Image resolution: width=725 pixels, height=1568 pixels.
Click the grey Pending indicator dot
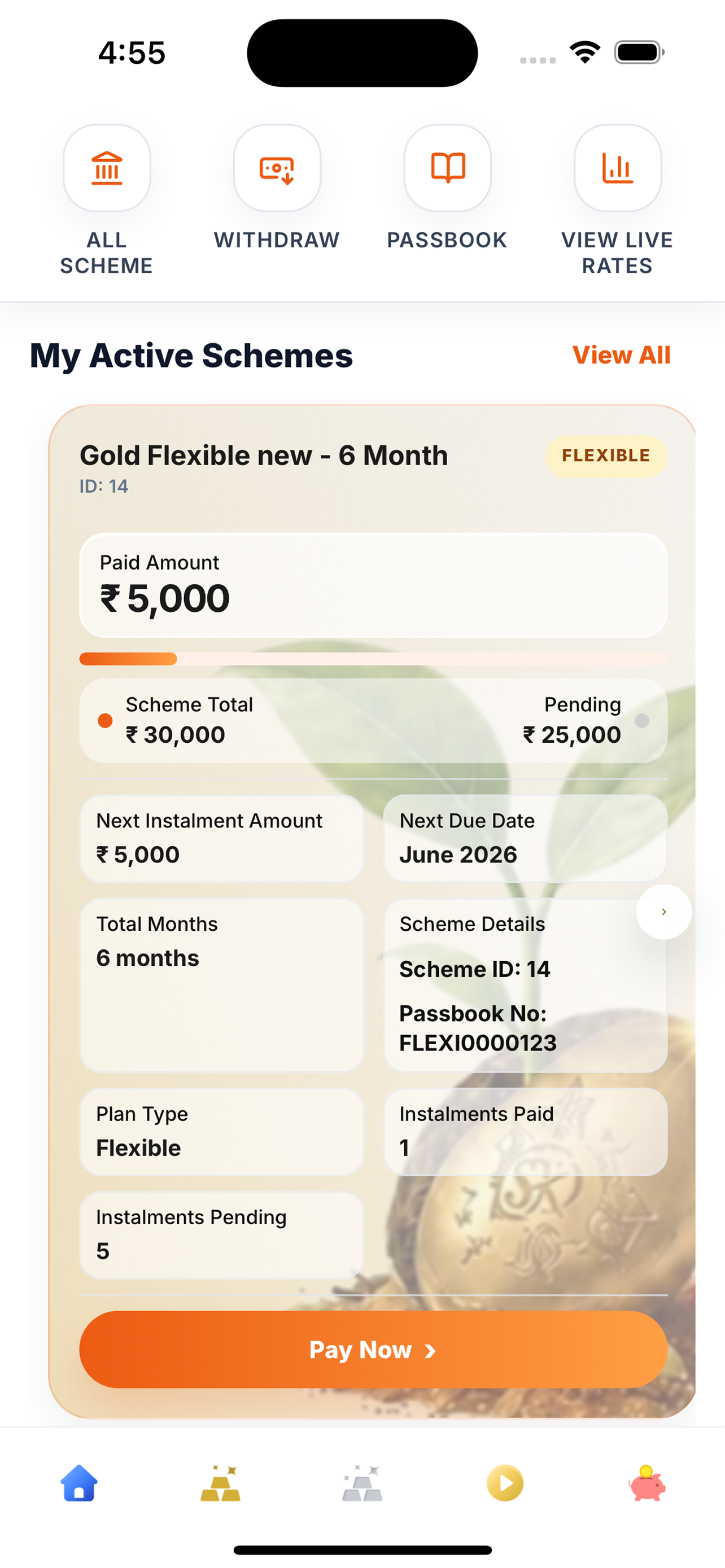pyautogui.click(x=641, y=721)
